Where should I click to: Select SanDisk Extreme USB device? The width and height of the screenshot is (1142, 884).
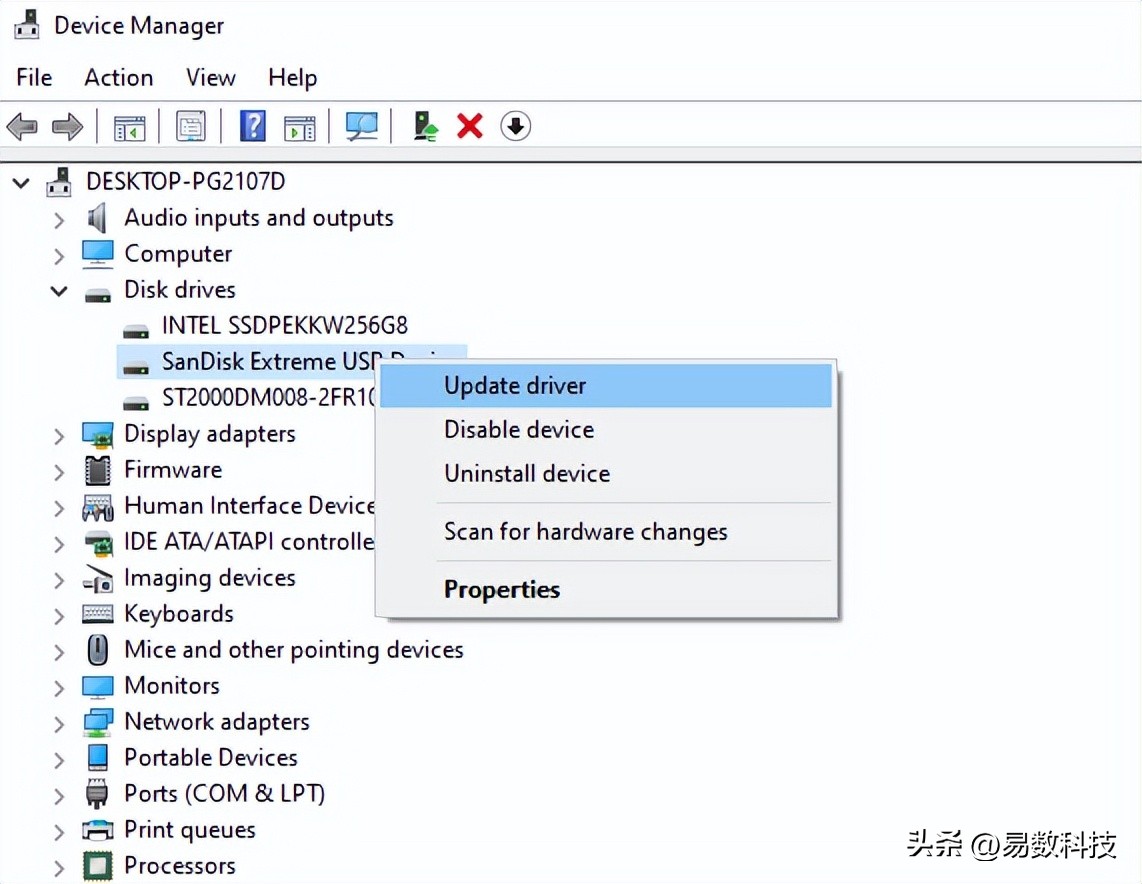point(268,361)
